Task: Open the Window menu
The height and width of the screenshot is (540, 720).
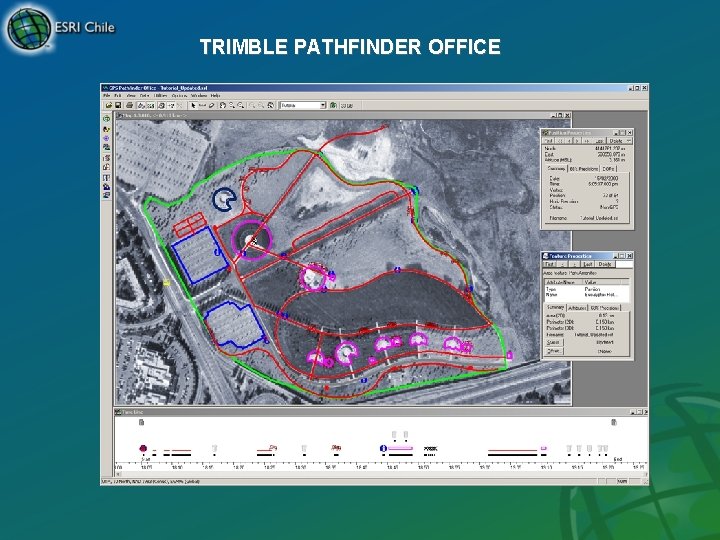Action: [x=199, y=96]
